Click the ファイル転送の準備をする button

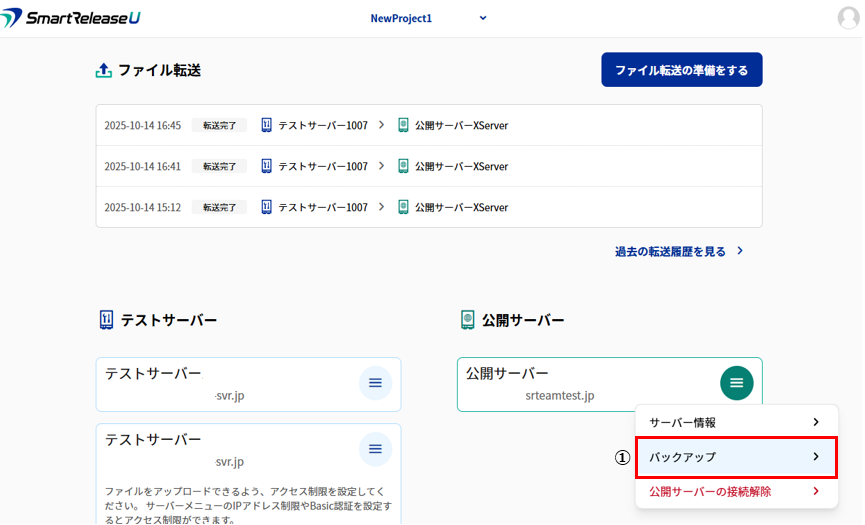tap(681, 70)
